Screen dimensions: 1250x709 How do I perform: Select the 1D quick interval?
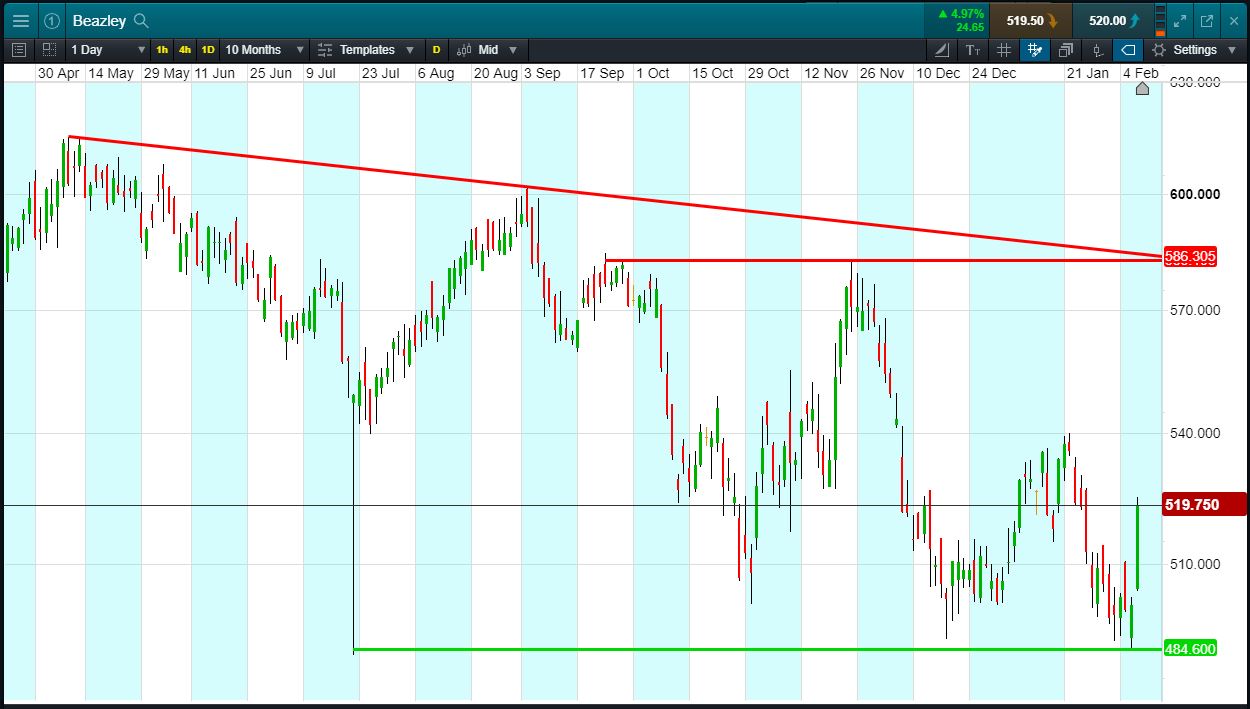[208, 49]
